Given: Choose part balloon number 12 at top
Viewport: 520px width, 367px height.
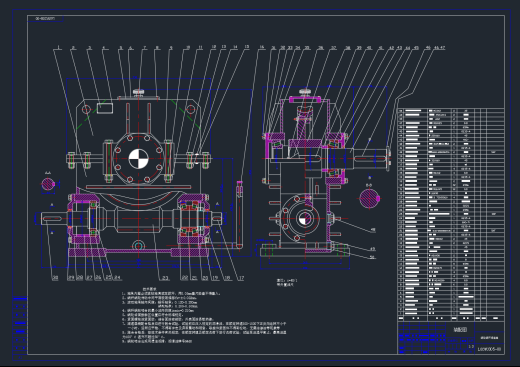Looking at the screenshot, I should (x=214, y=47).
